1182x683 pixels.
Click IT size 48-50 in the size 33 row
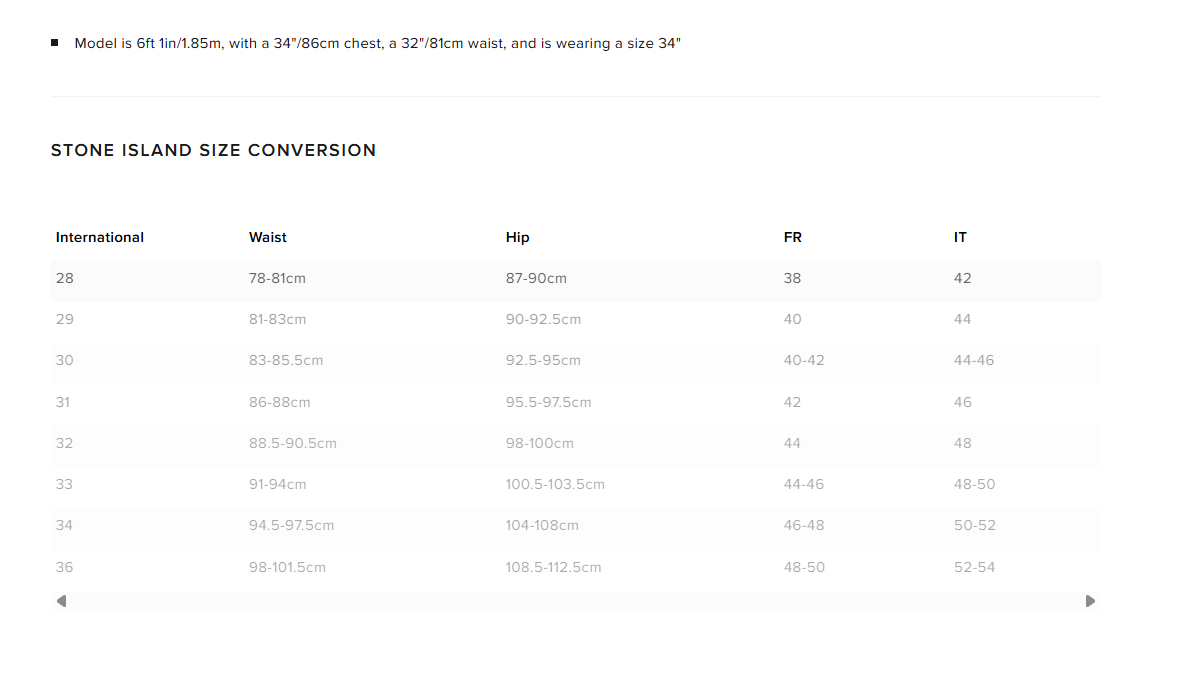point(975,484)
